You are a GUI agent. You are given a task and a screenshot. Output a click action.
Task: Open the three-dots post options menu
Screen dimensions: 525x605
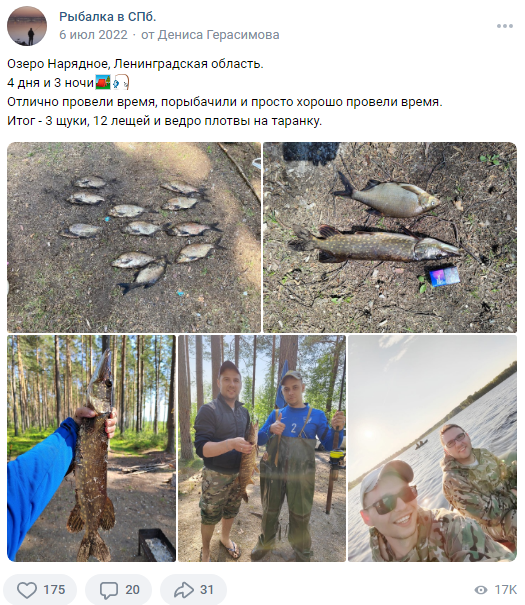point(505,26)
